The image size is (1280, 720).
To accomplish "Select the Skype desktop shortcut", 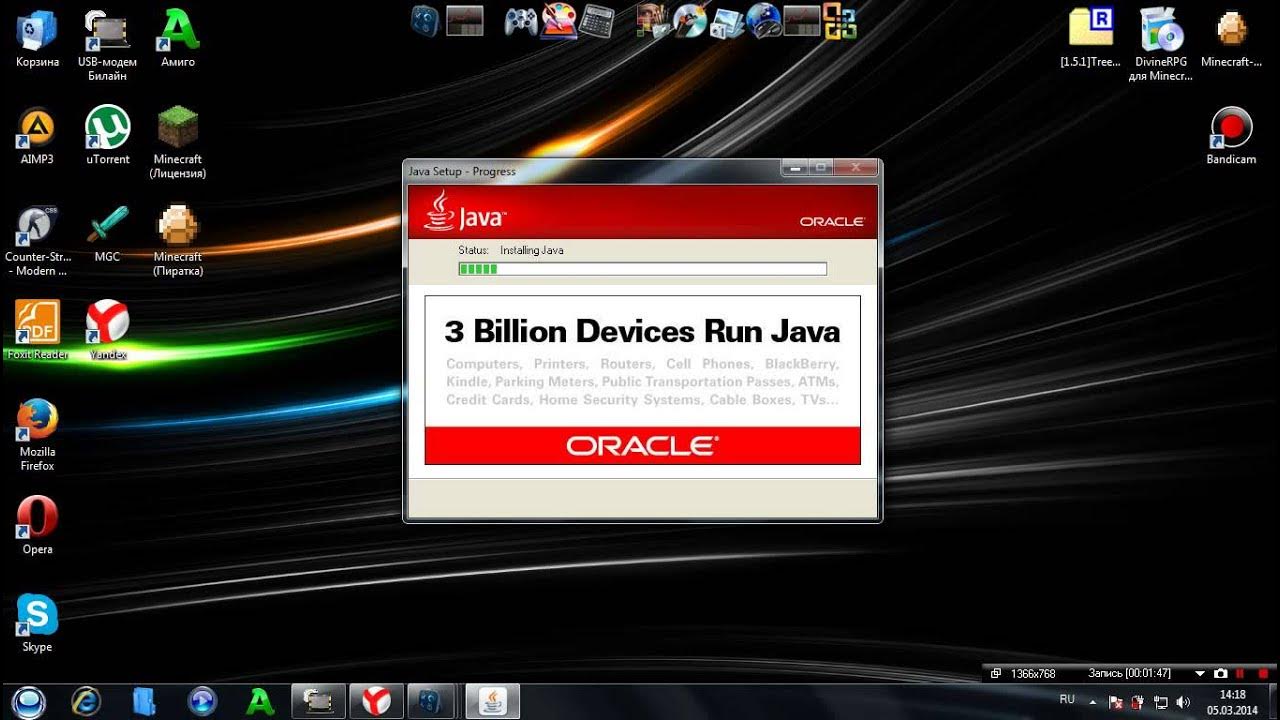I will click(37, 624).
